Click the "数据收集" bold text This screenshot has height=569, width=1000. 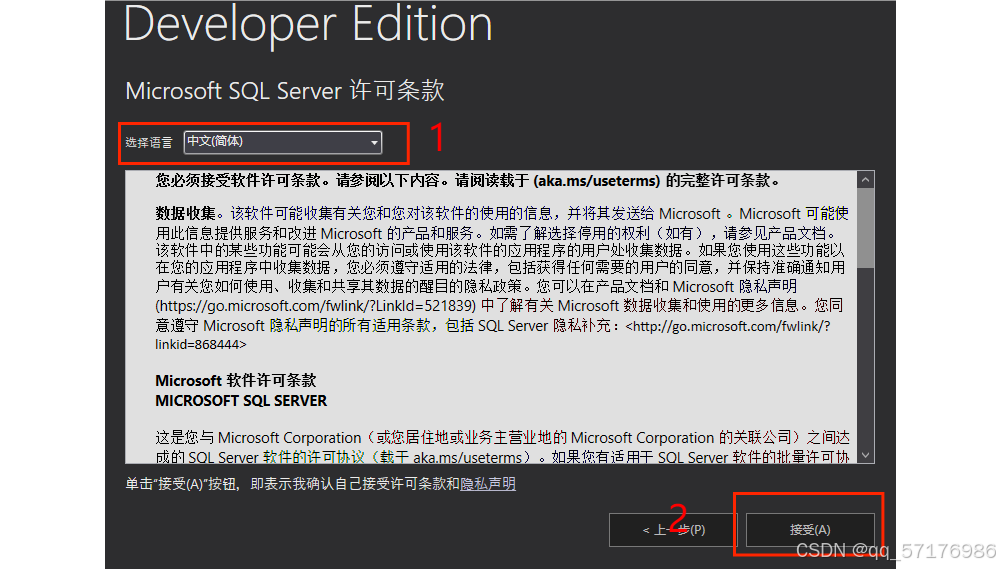[x=186, y=213]
